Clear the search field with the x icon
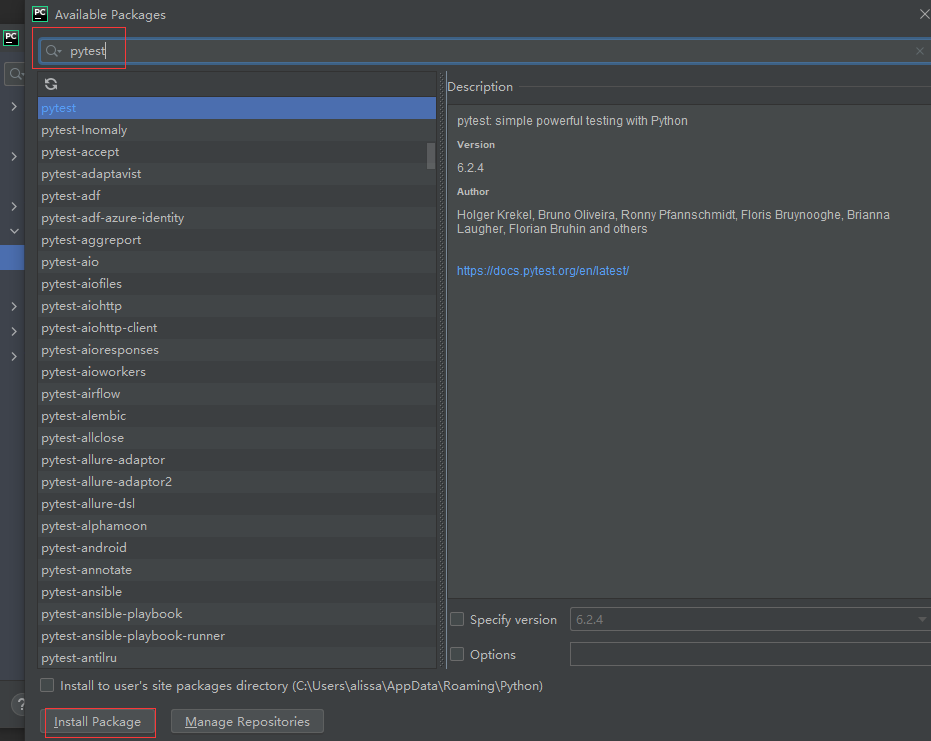 click(919, 50)
